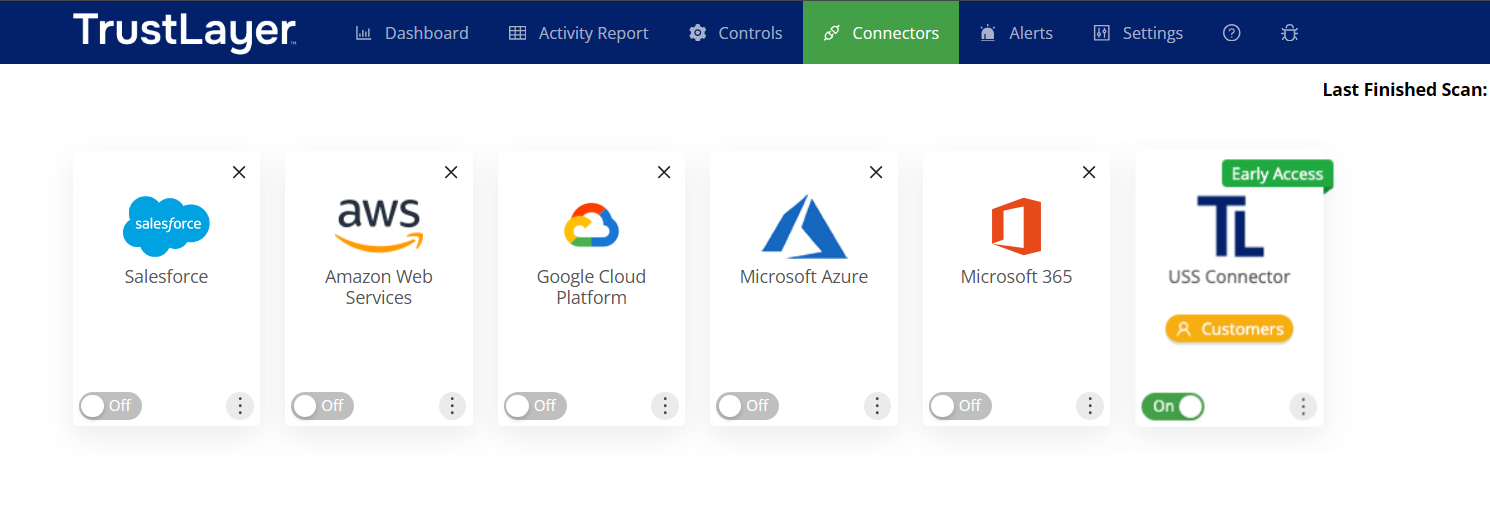1490x526 pixels.
Task: Enable the Amazon Web Services toggle
Action: (x=323, y=406)
